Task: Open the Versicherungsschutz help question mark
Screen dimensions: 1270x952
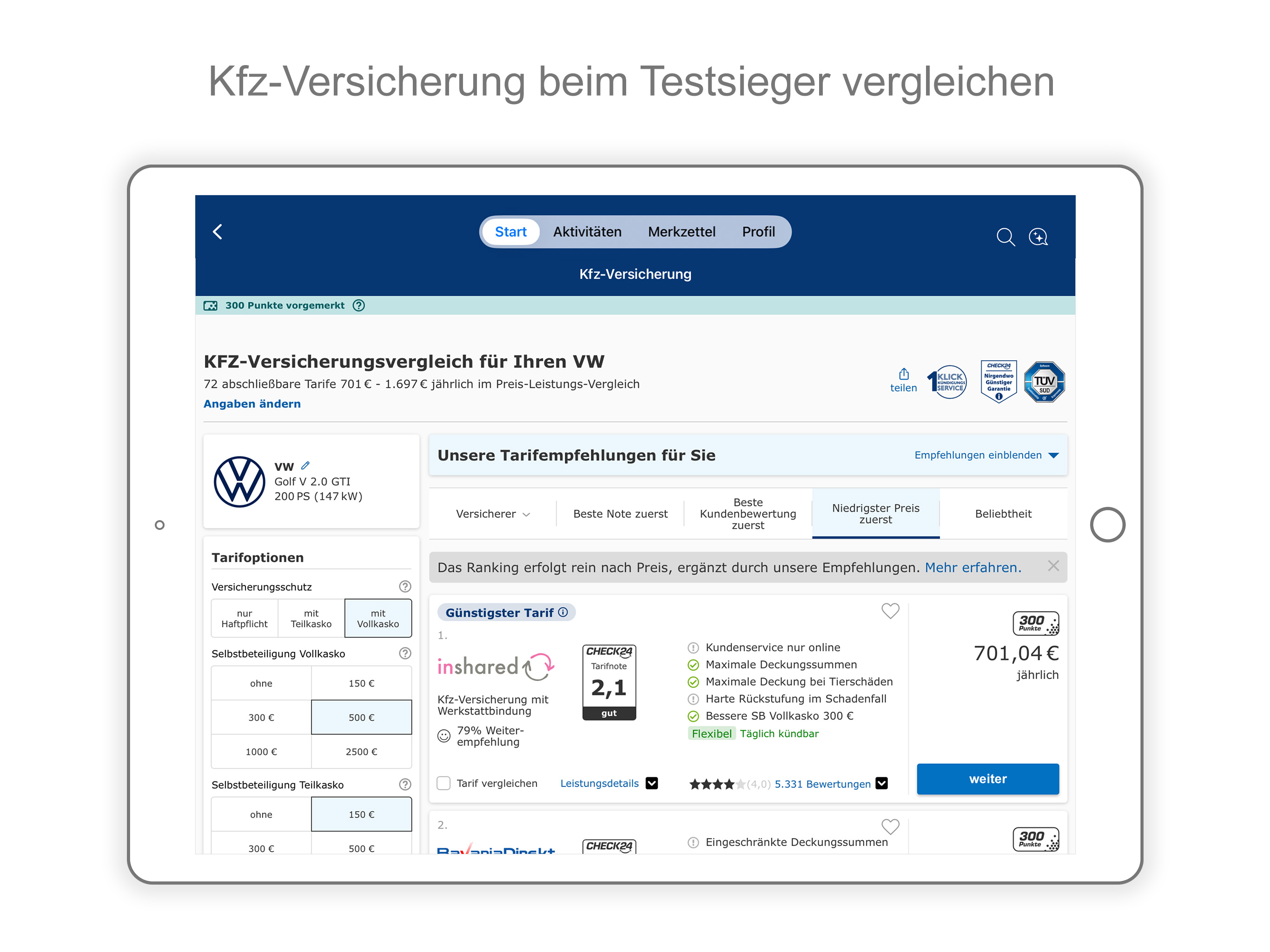Action: (x=405, y=586)
